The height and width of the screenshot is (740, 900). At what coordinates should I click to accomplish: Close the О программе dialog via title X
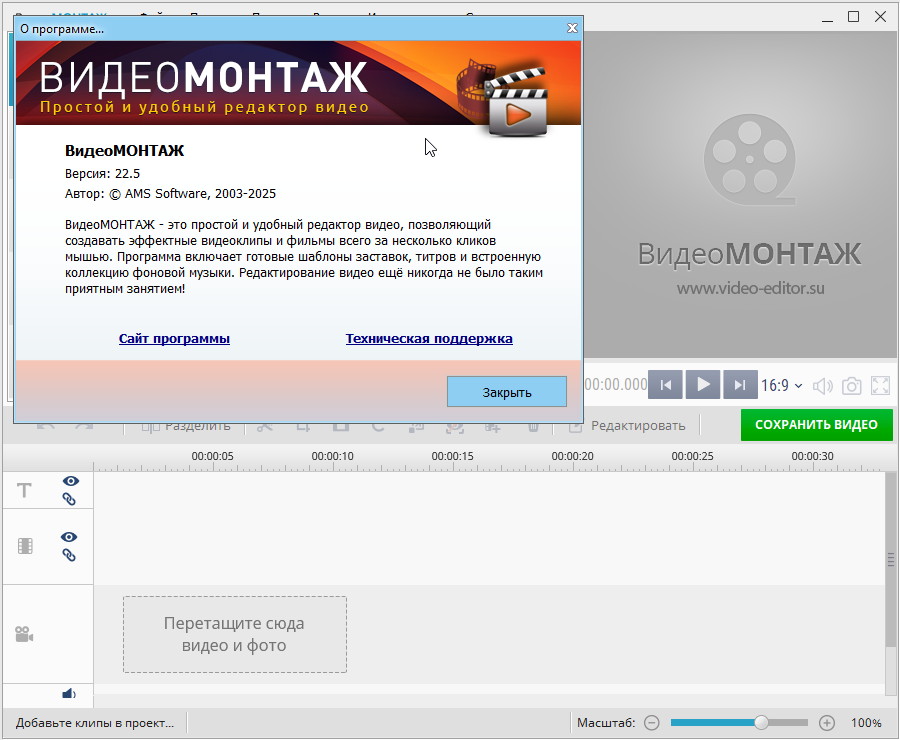click(572, 28)
